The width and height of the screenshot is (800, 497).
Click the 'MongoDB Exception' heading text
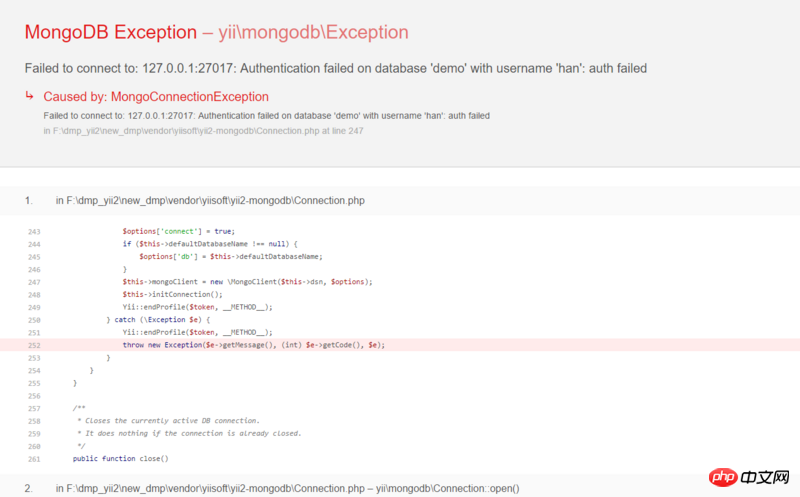[x=111, y=32]
